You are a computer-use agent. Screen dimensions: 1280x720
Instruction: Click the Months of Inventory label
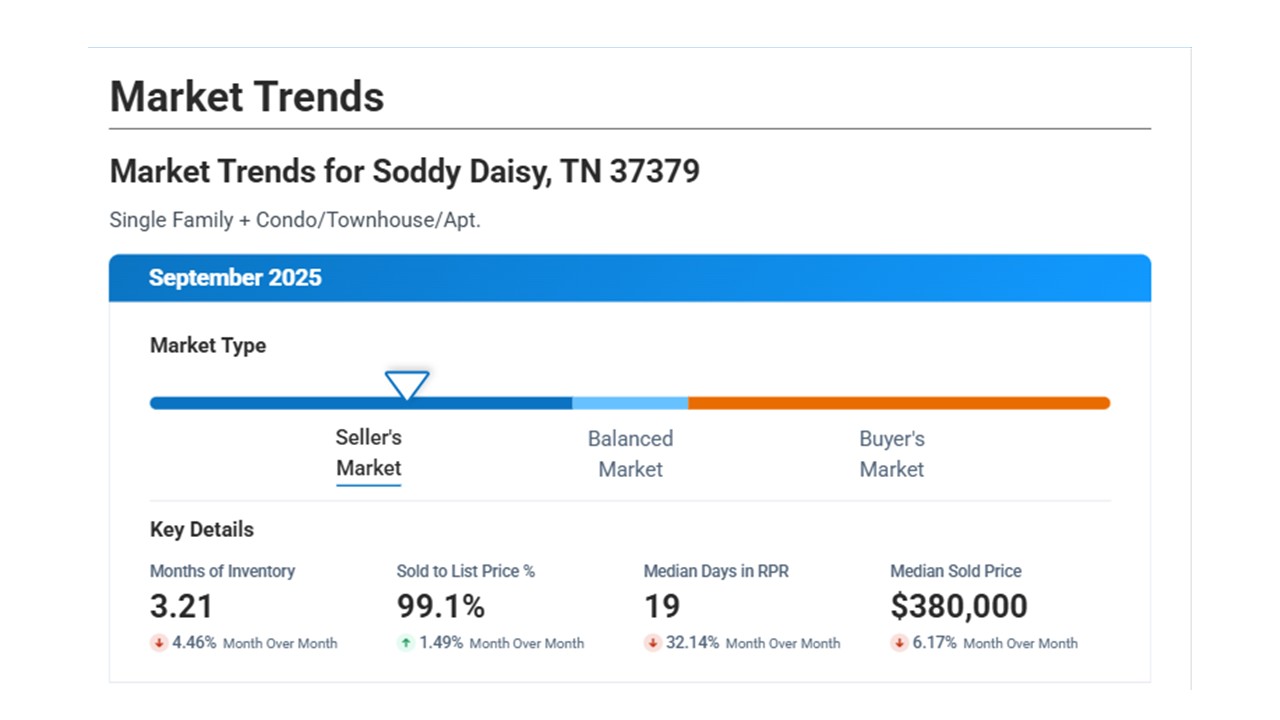222,571
